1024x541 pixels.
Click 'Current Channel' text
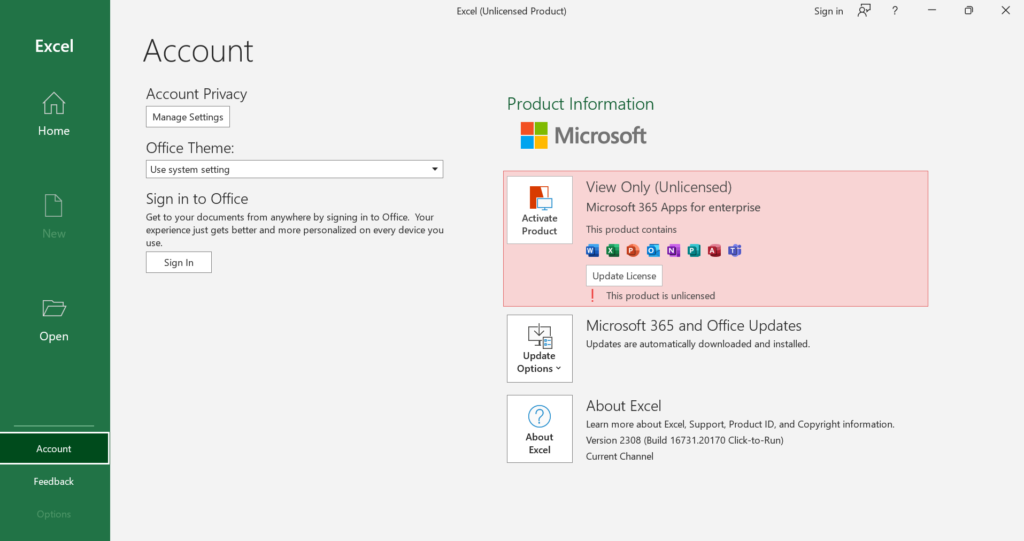pos(619,456)
